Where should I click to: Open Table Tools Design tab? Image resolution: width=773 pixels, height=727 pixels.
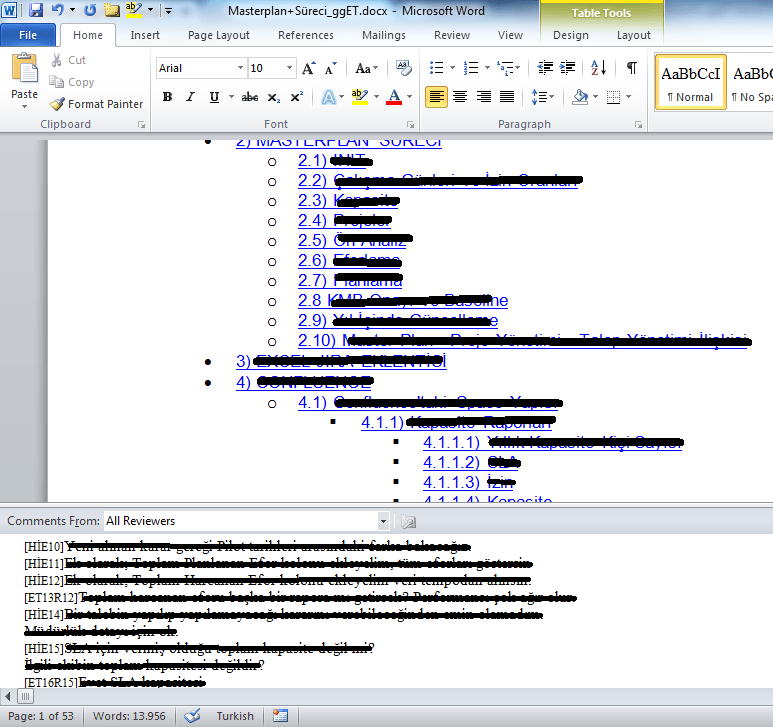click(x=570, y=35)
